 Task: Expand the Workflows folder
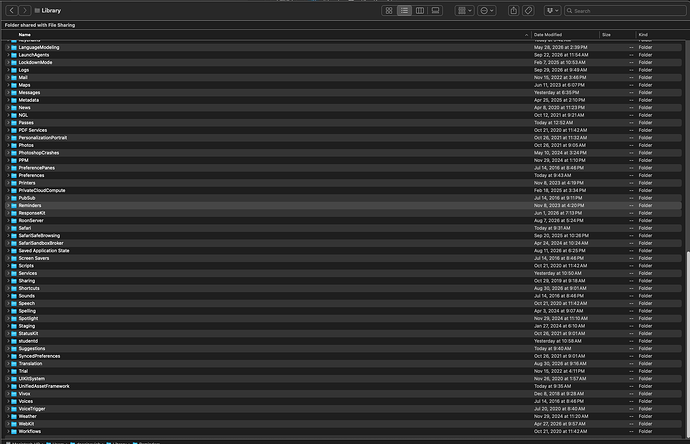tap(8, 431)
